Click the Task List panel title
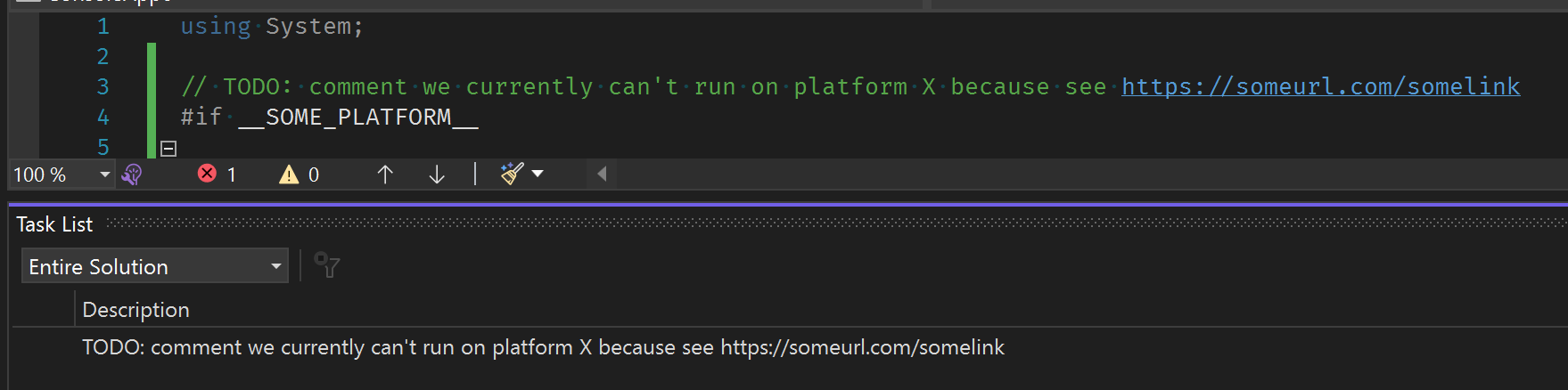Screen dimensions: 1568x390 [54, 224]
